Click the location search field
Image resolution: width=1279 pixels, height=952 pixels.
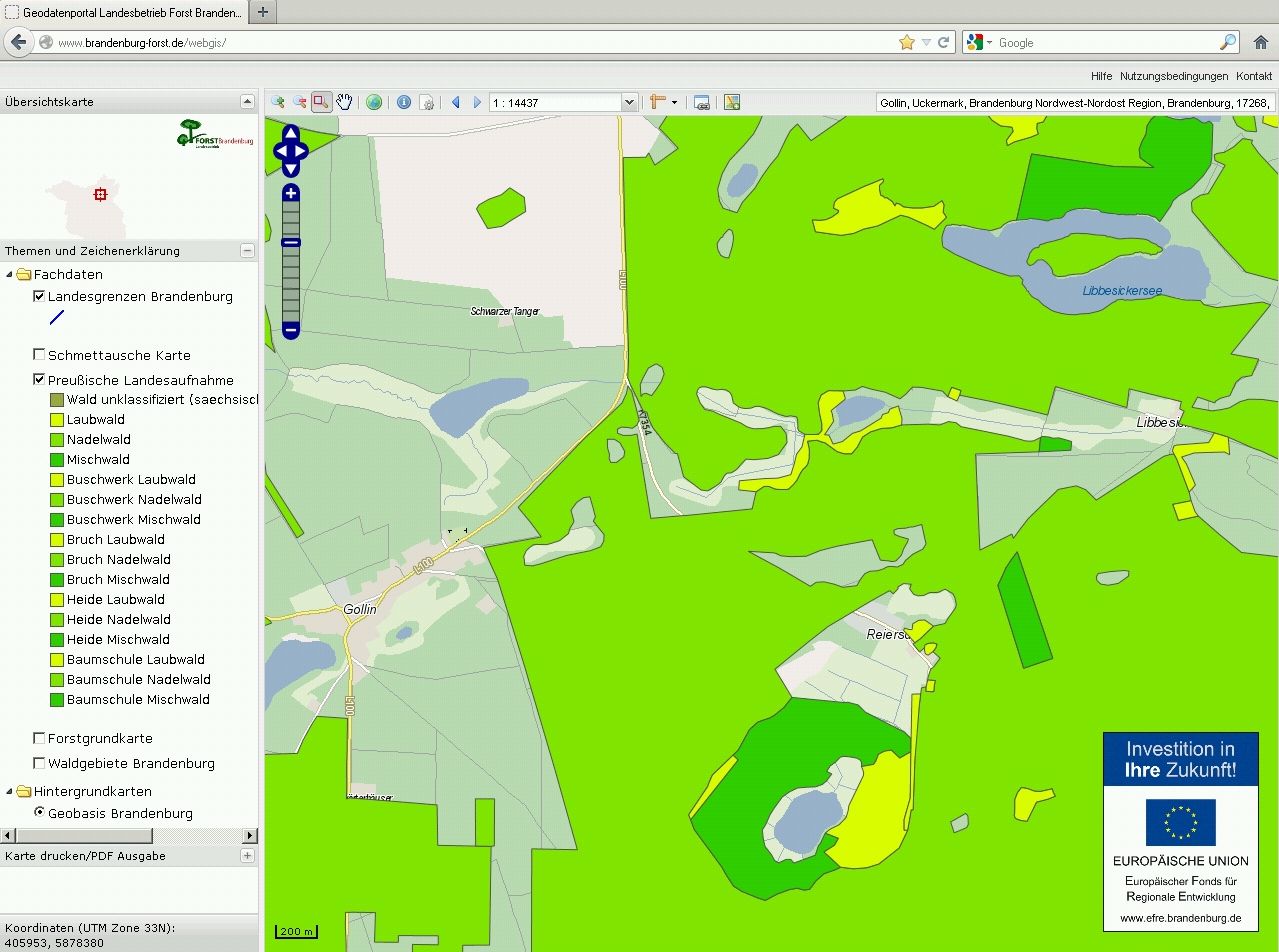coord(1075,102)
